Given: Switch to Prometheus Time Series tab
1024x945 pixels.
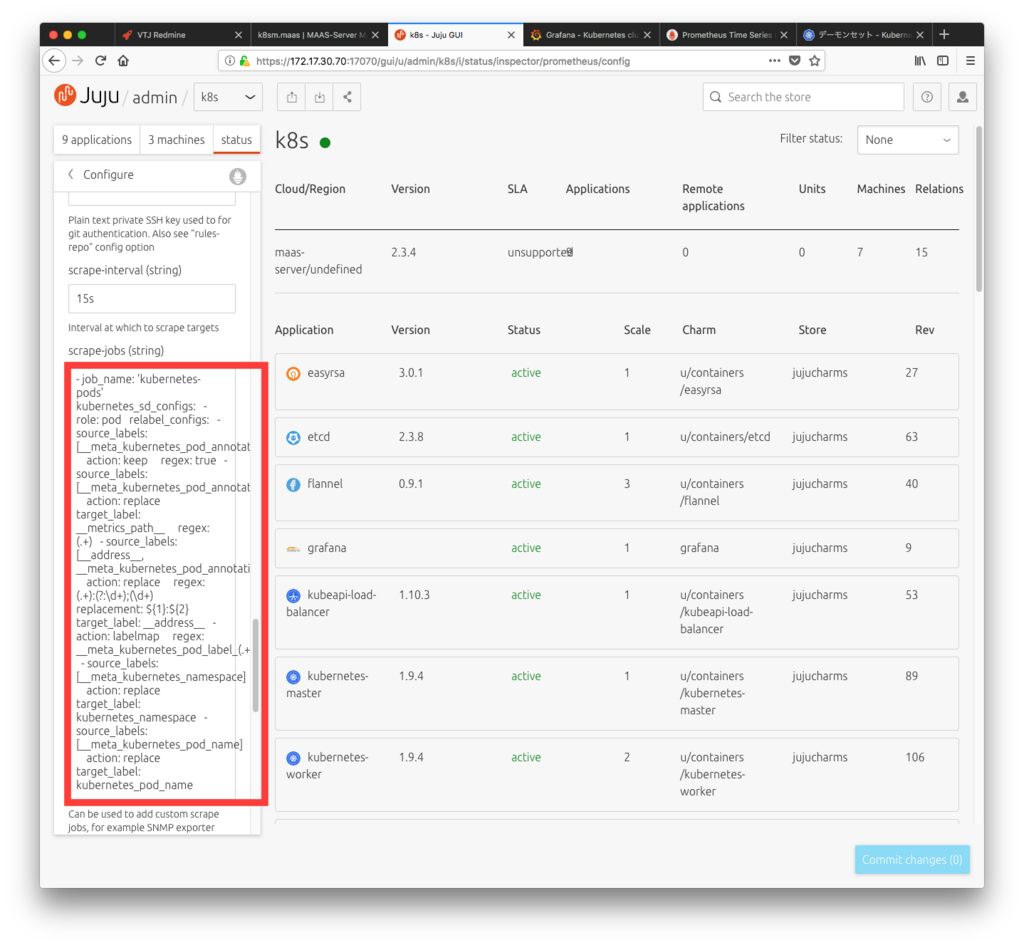Looking at the screenshot, I should [x=726, y=35].
